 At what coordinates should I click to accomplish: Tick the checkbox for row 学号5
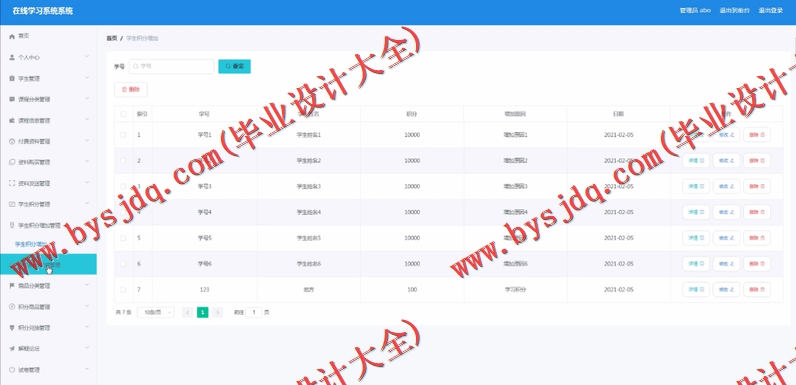tap(123, 238)
